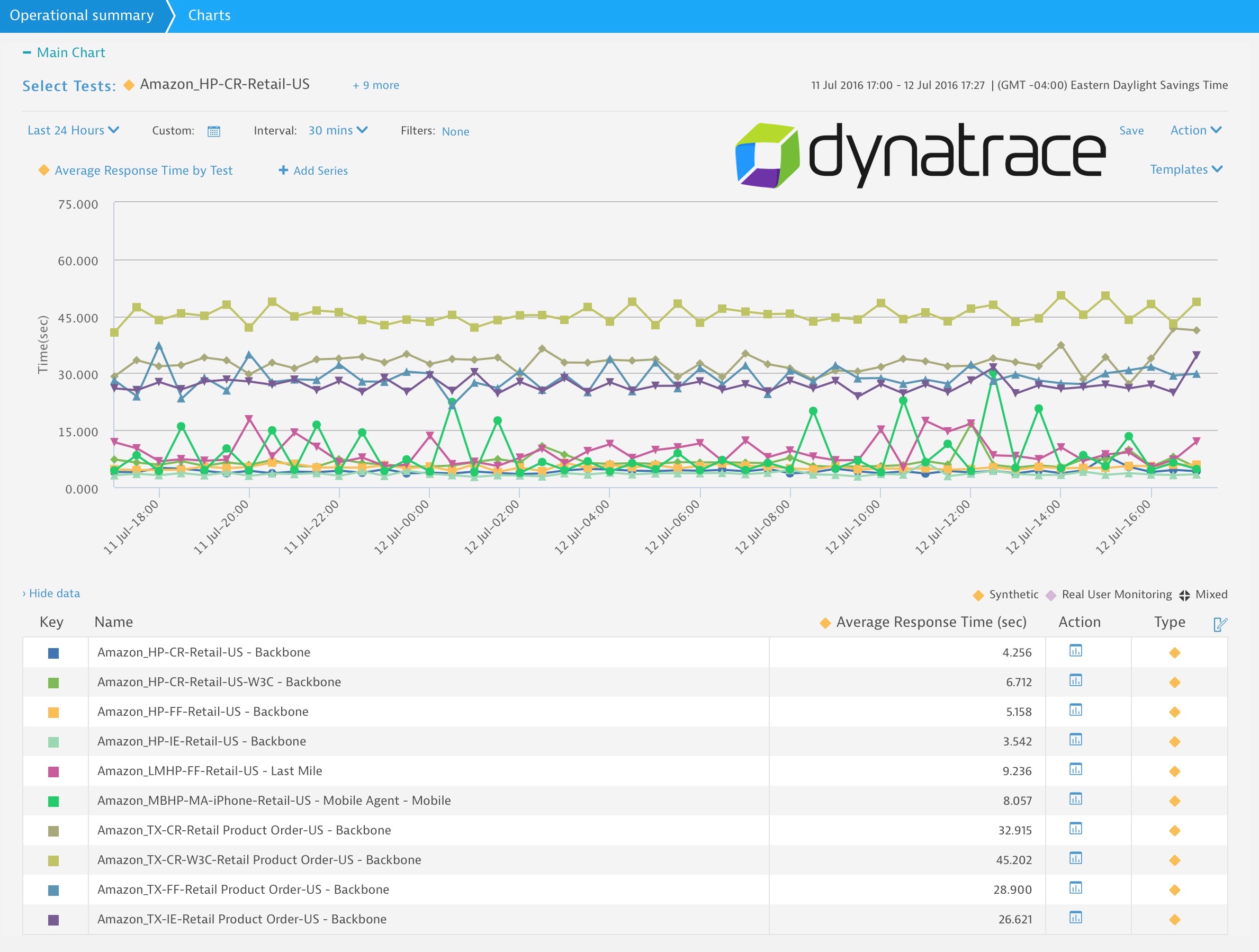Click the purple key swatch for TX-IE-Retail
The height and width of the screenshot is (952, 1259).
[x=53, y=920]
